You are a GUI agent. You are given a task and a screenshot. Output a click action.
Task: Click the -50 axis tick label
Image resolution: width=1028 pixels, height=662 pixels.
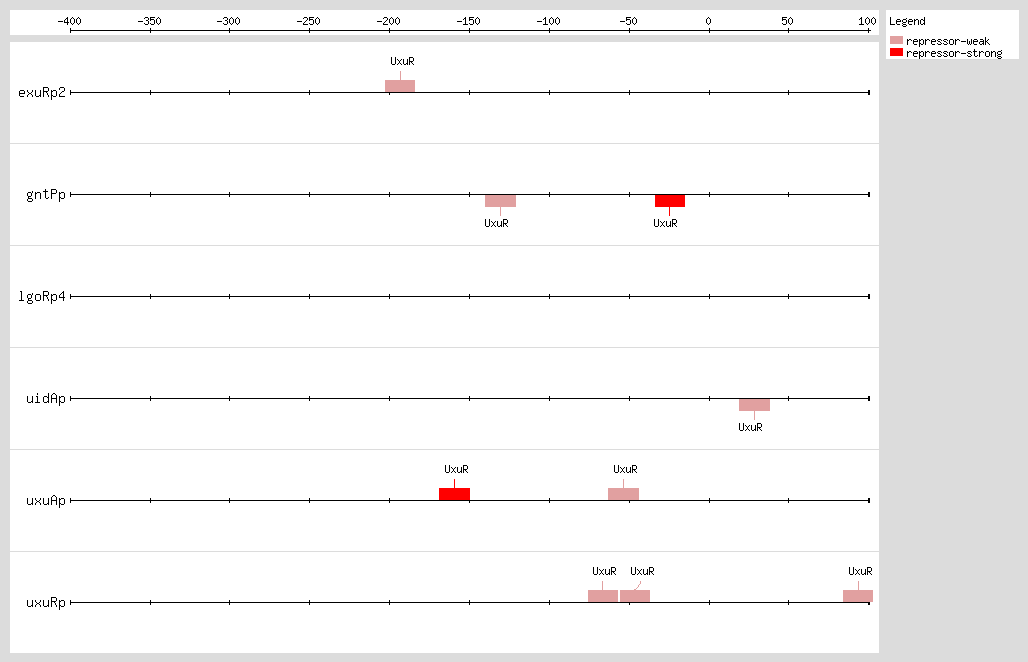click(x=629, y=21)
